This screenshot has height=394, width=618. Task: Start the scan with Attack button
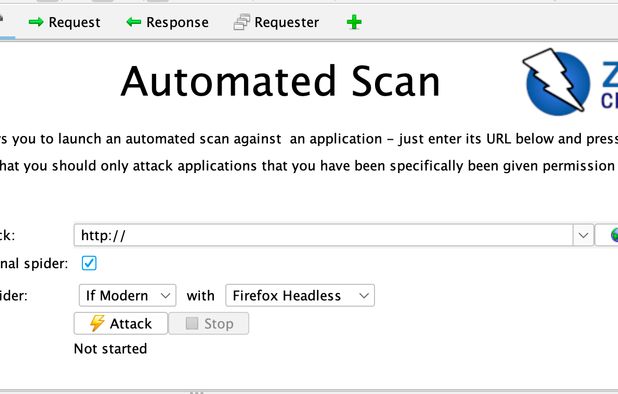tap(121, 323)
